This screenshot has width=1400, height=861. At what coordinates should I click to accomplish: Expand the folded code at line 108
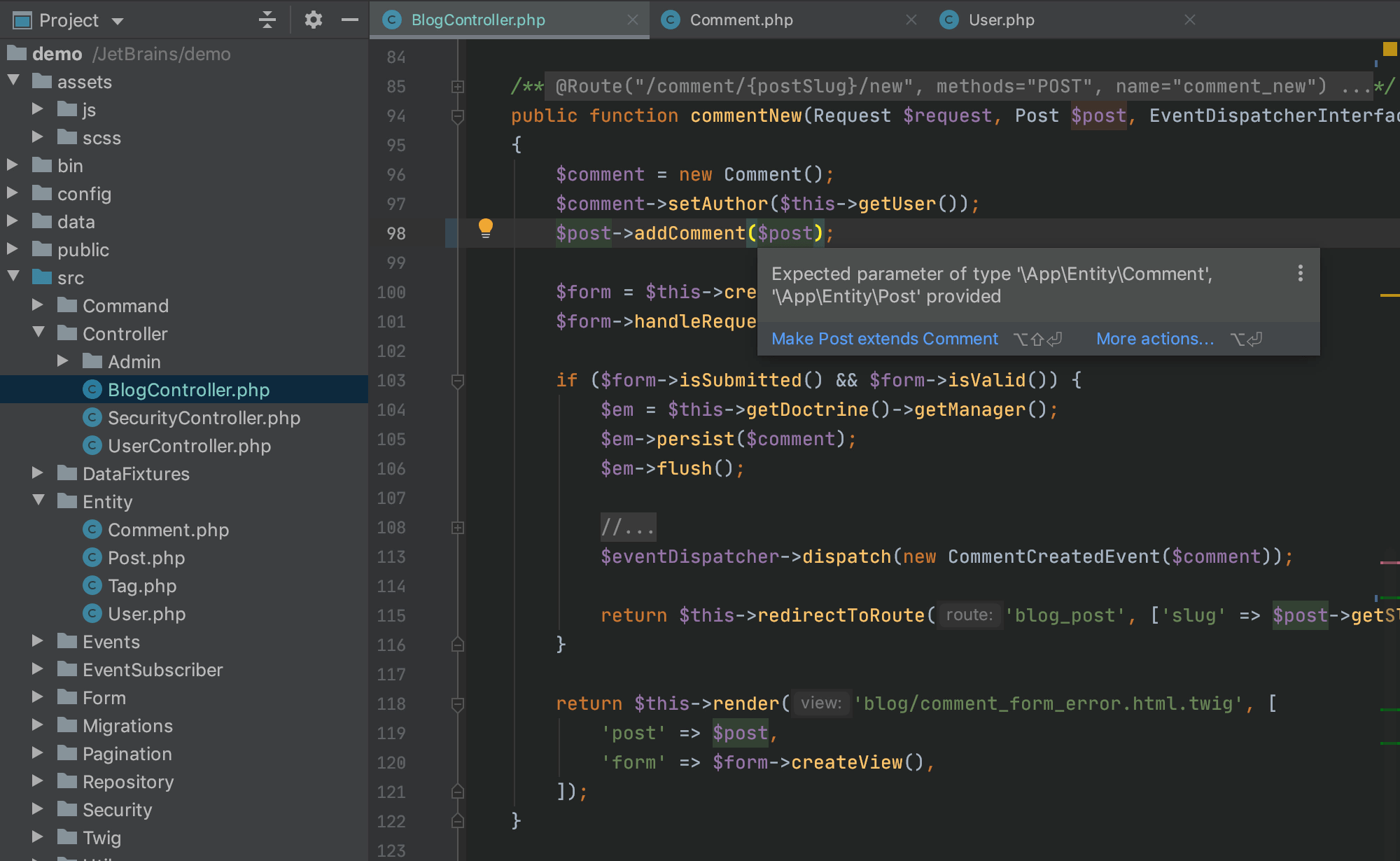pyautogui.click(x=458, y=527)
